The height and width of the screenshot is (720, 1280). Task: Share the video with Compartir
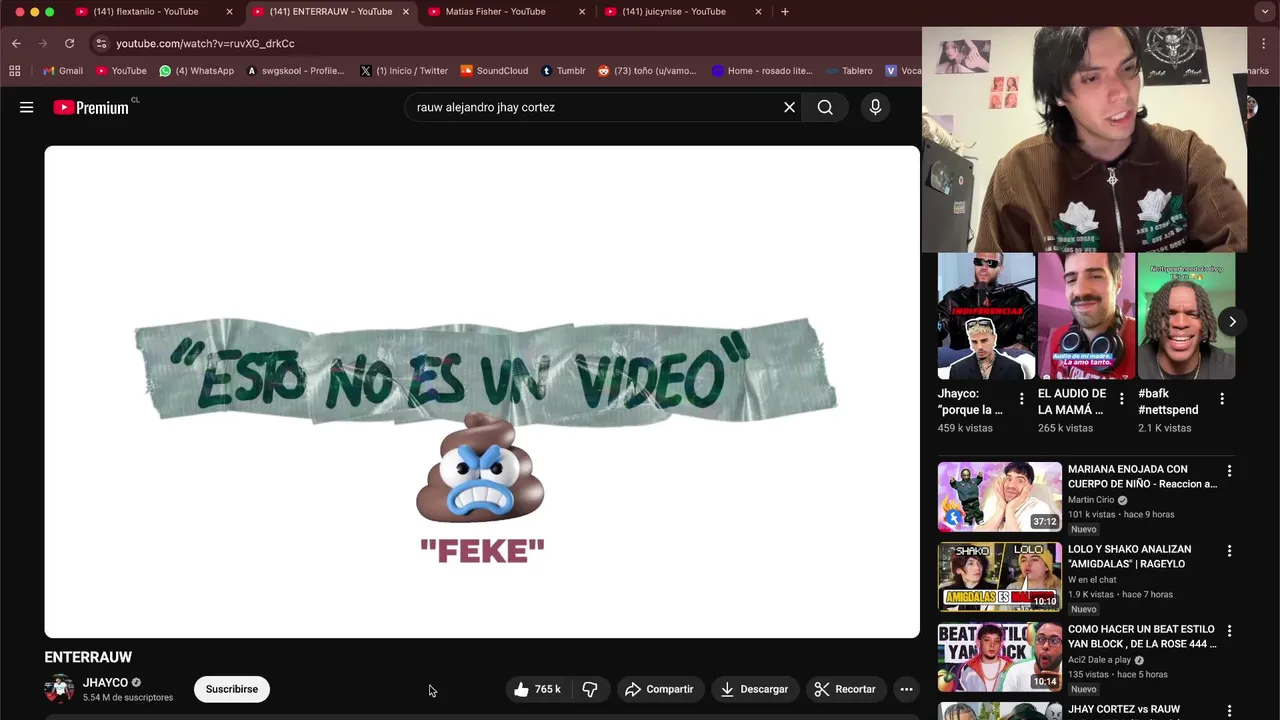[x=659, y=689]
